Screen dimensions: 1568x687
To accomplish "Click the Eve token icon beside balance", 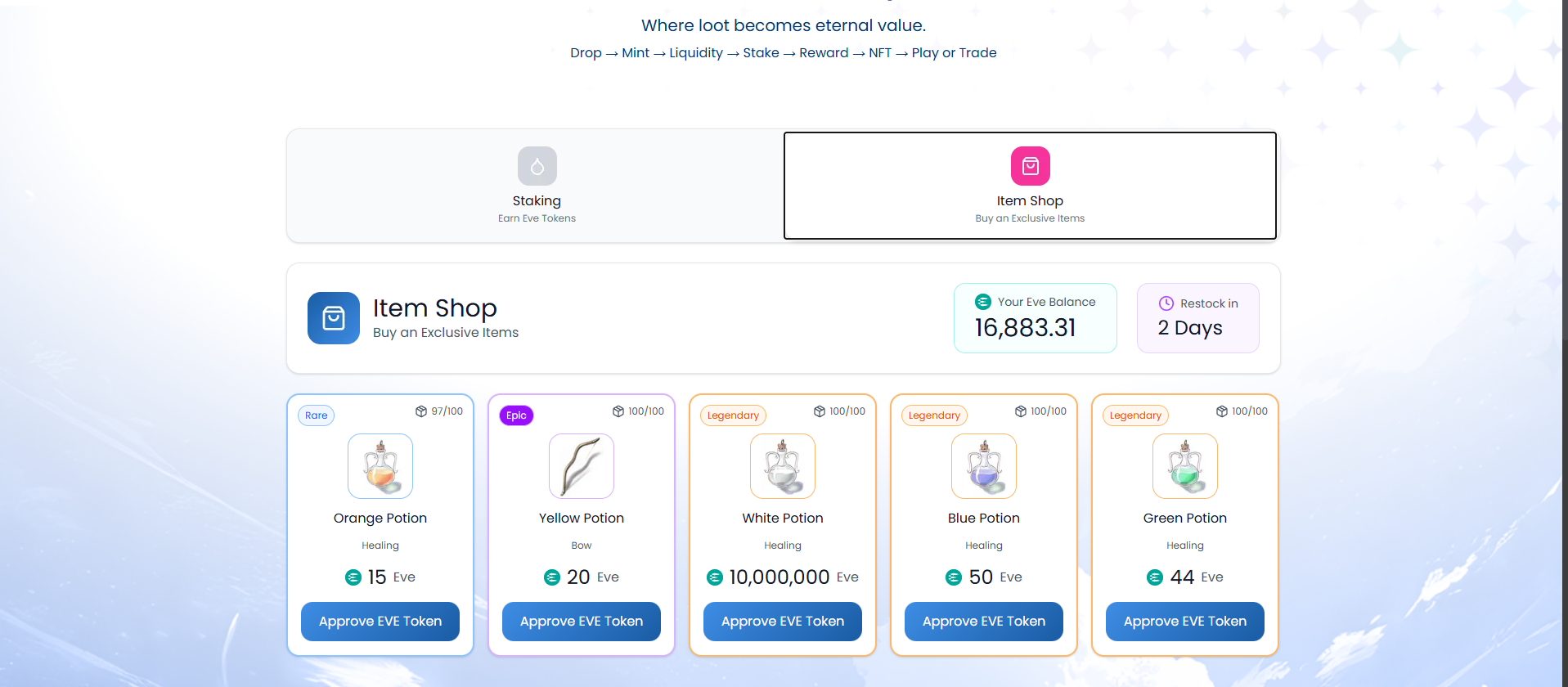I will [x=983, y=302].
